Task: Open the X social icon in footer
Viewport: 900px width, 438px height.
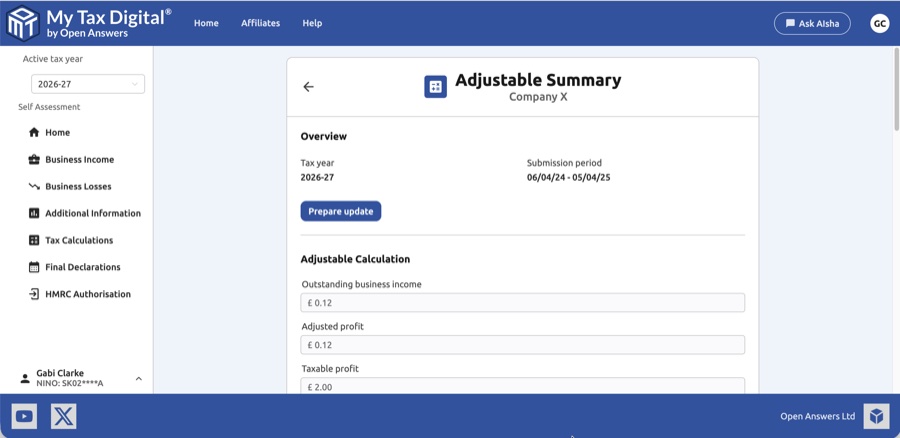Action: pyautogui.click(x=64, y=416)
